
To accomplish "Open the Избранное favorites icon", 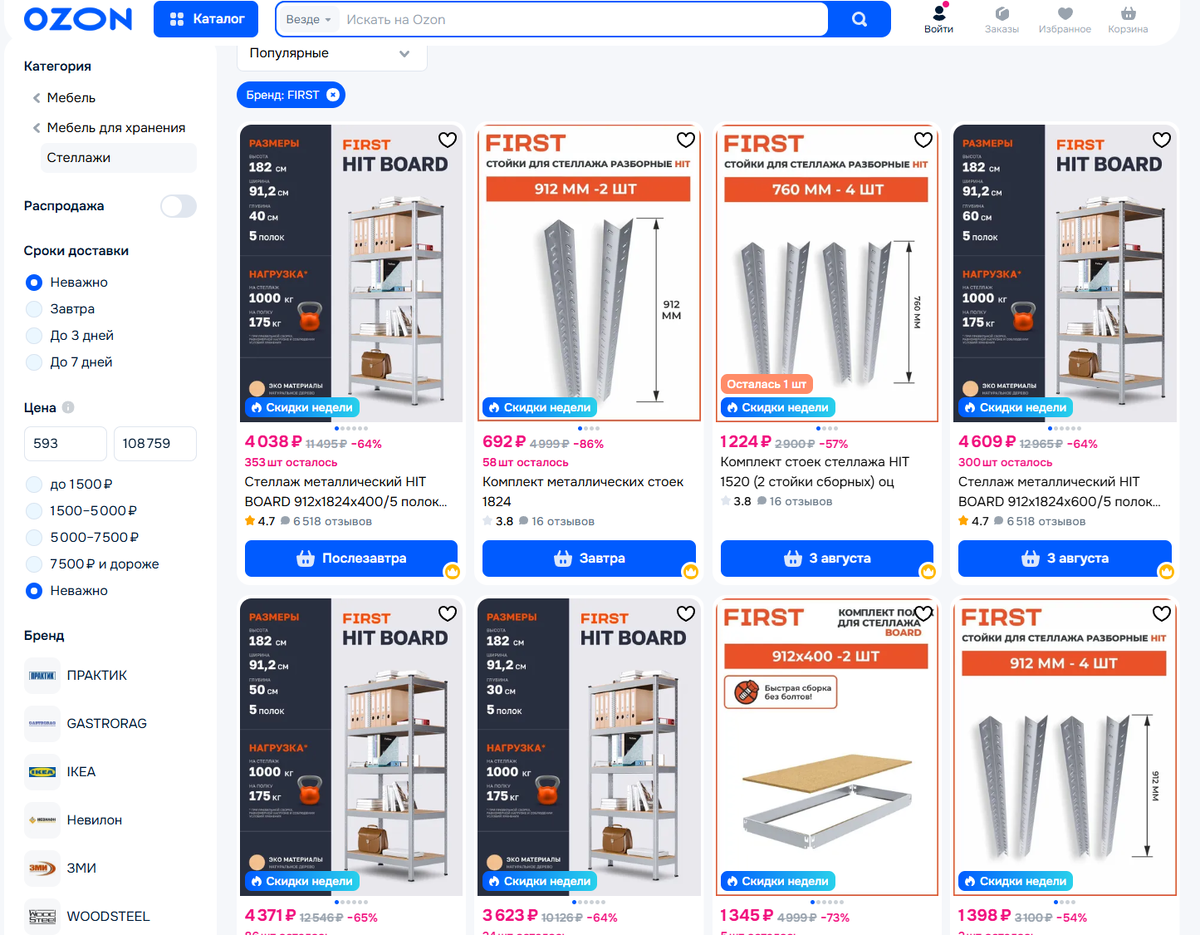I will coord(1065,19).
